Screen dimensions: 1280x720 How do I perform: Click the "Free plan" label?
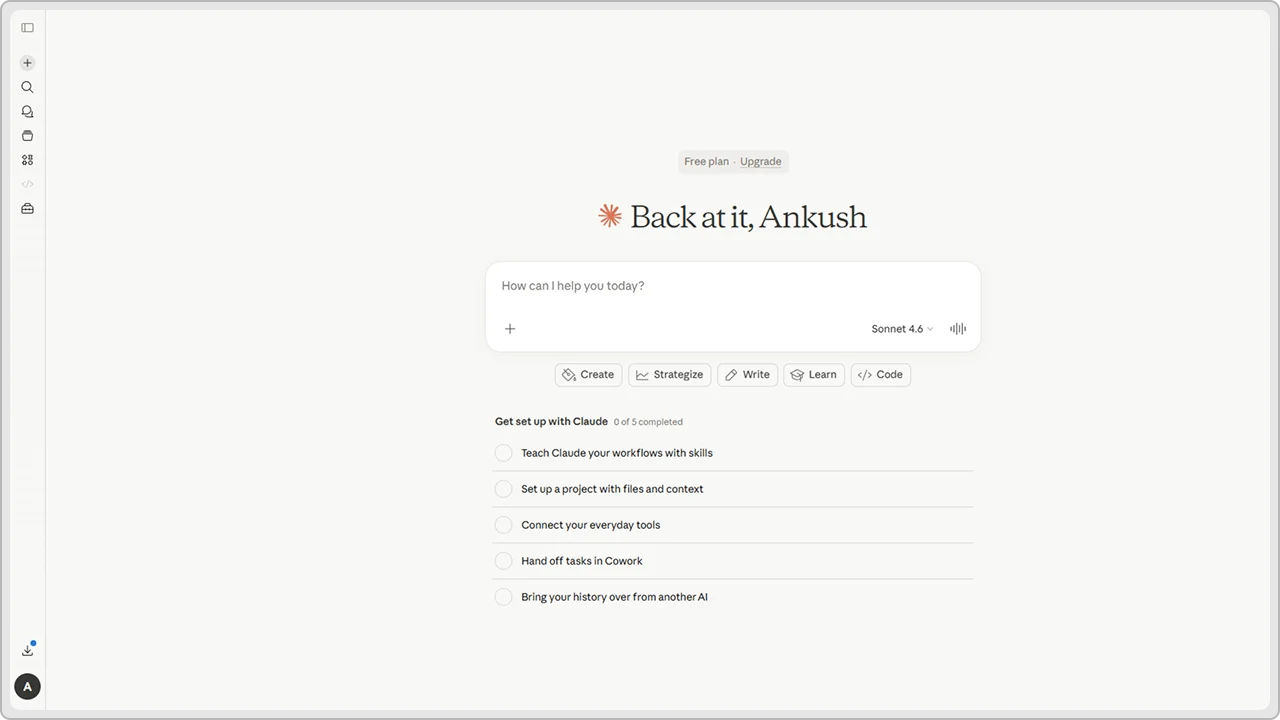tap(706, 162)
